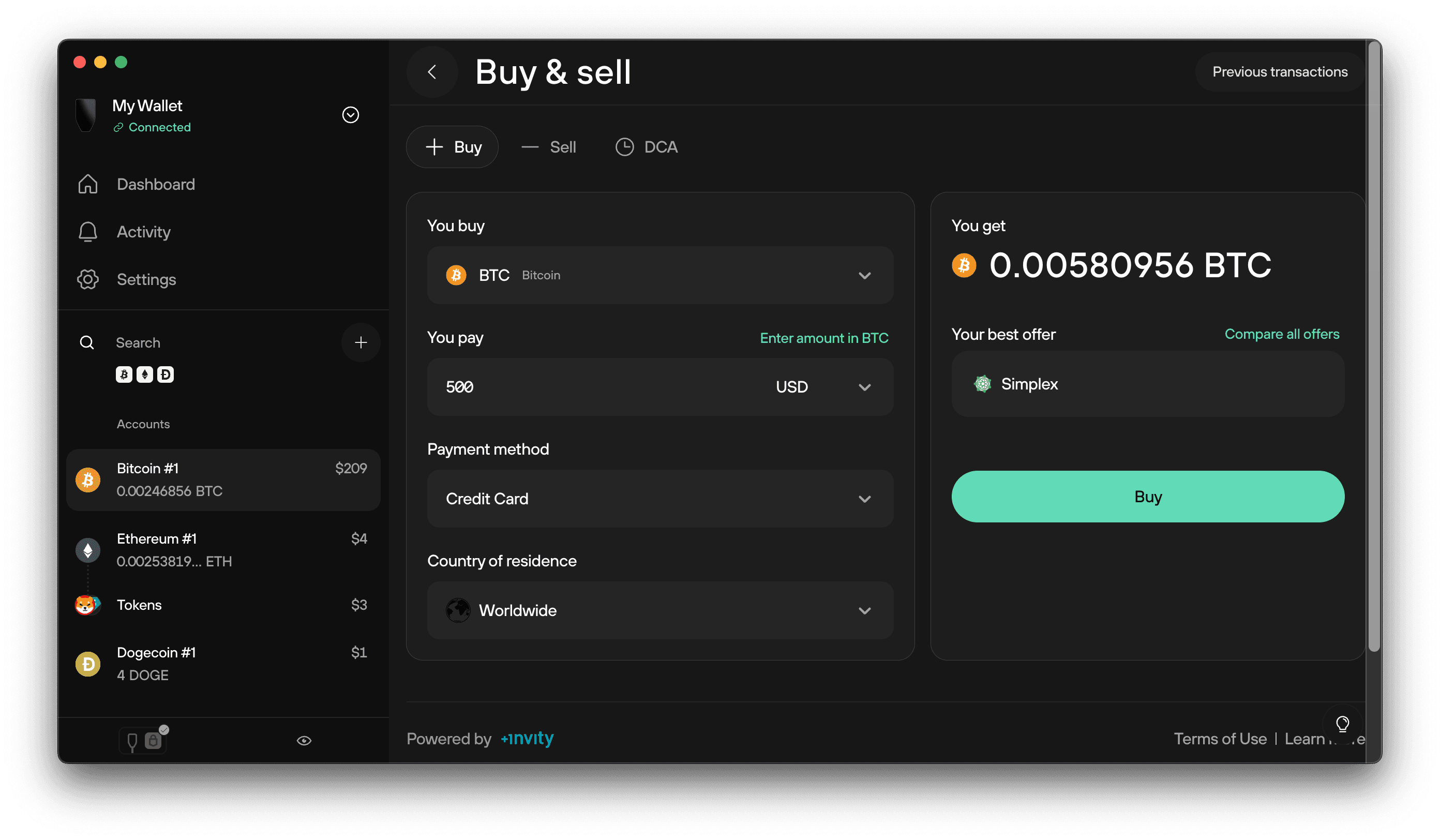Screen dimensions: 1440x840
Task: Click the 4 DOGE balance text
Action: (x=142, y=676)
